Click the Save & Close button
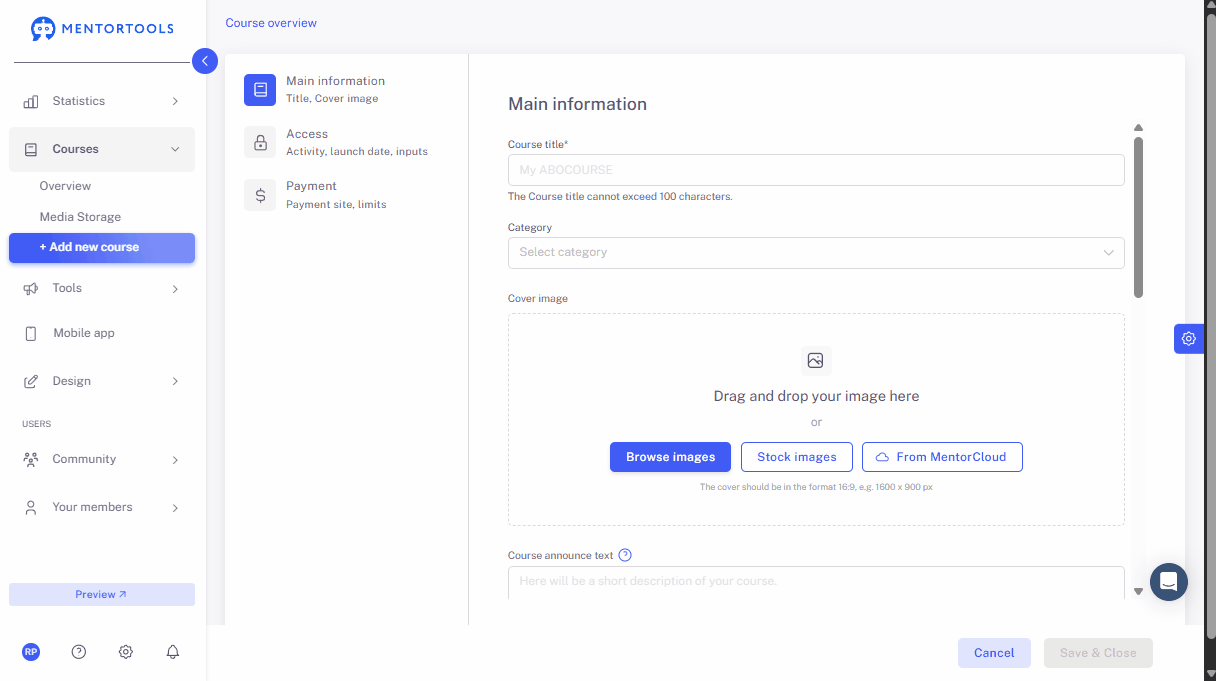 click(1098, 653)
